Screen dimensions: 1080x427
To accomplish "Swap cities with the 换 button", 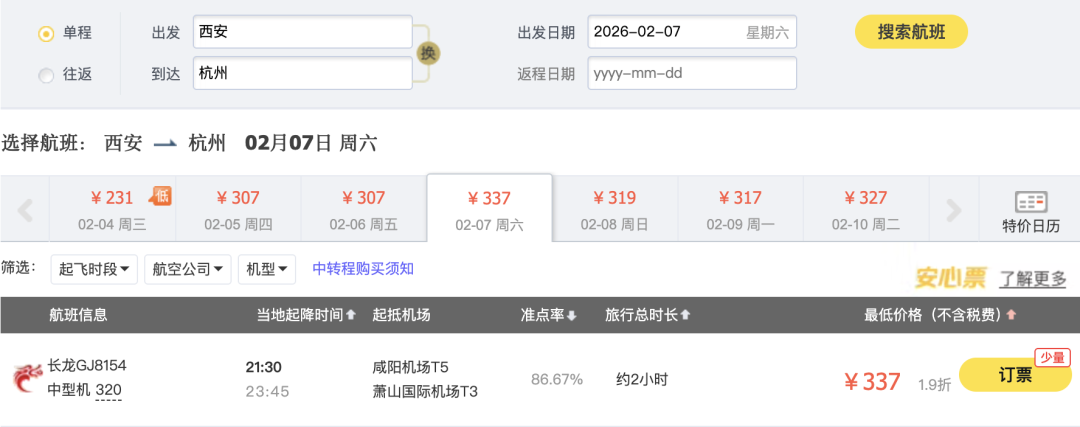I will click(428, 53).
